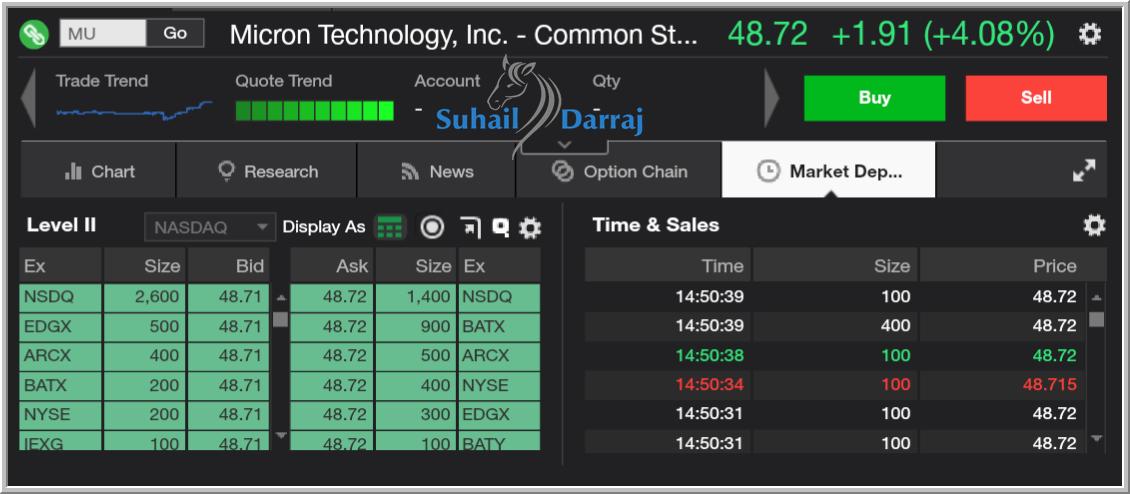The width and height of the screenshot is (1130, 494).
Task: Select the ARCX ask row size 500
Action: coord(415,356)
